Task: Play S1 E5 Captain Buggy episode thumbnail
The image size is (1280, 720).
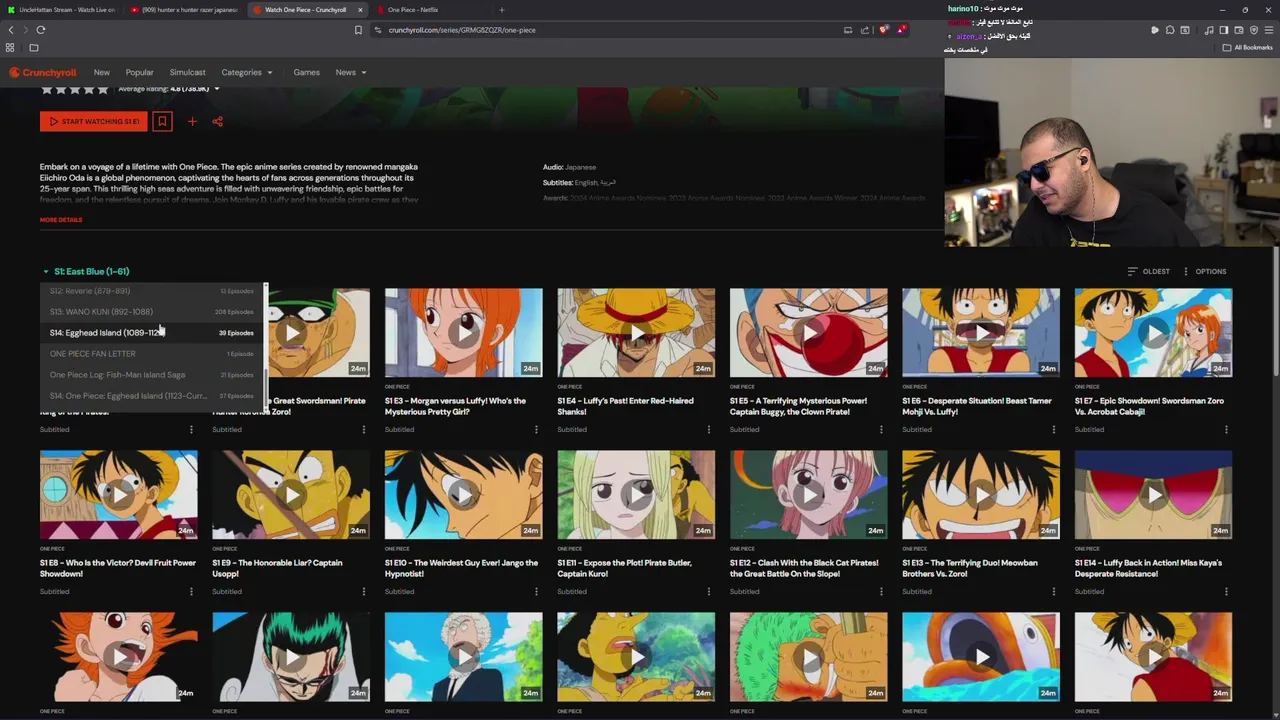Action: pyautogui.click(x=808, y=333)
